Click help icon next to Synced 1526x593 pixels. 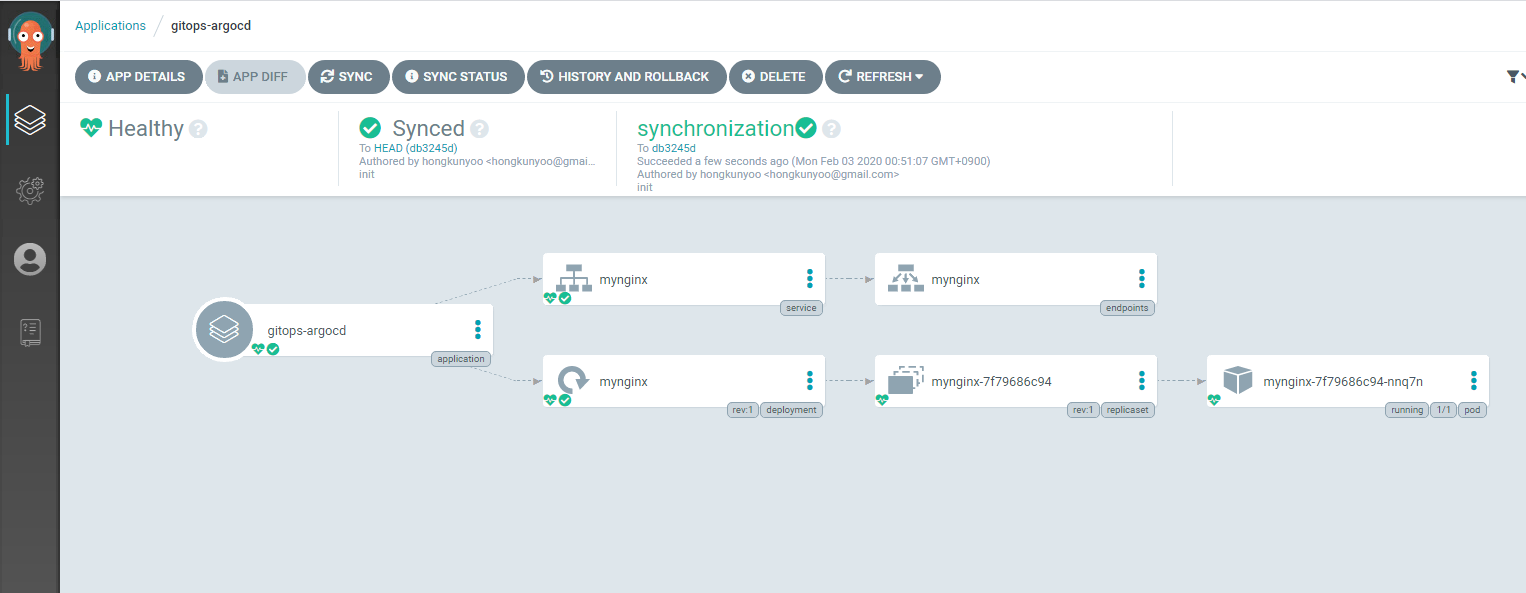[479, 129]
